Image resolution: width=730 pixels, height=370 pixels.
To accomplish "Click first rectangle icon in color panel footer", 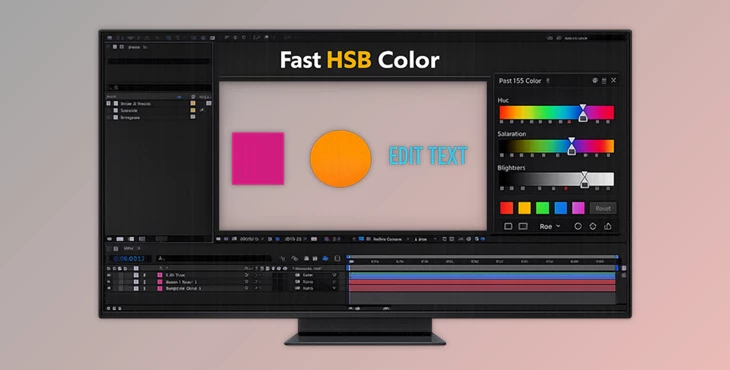I will point(508,226).
